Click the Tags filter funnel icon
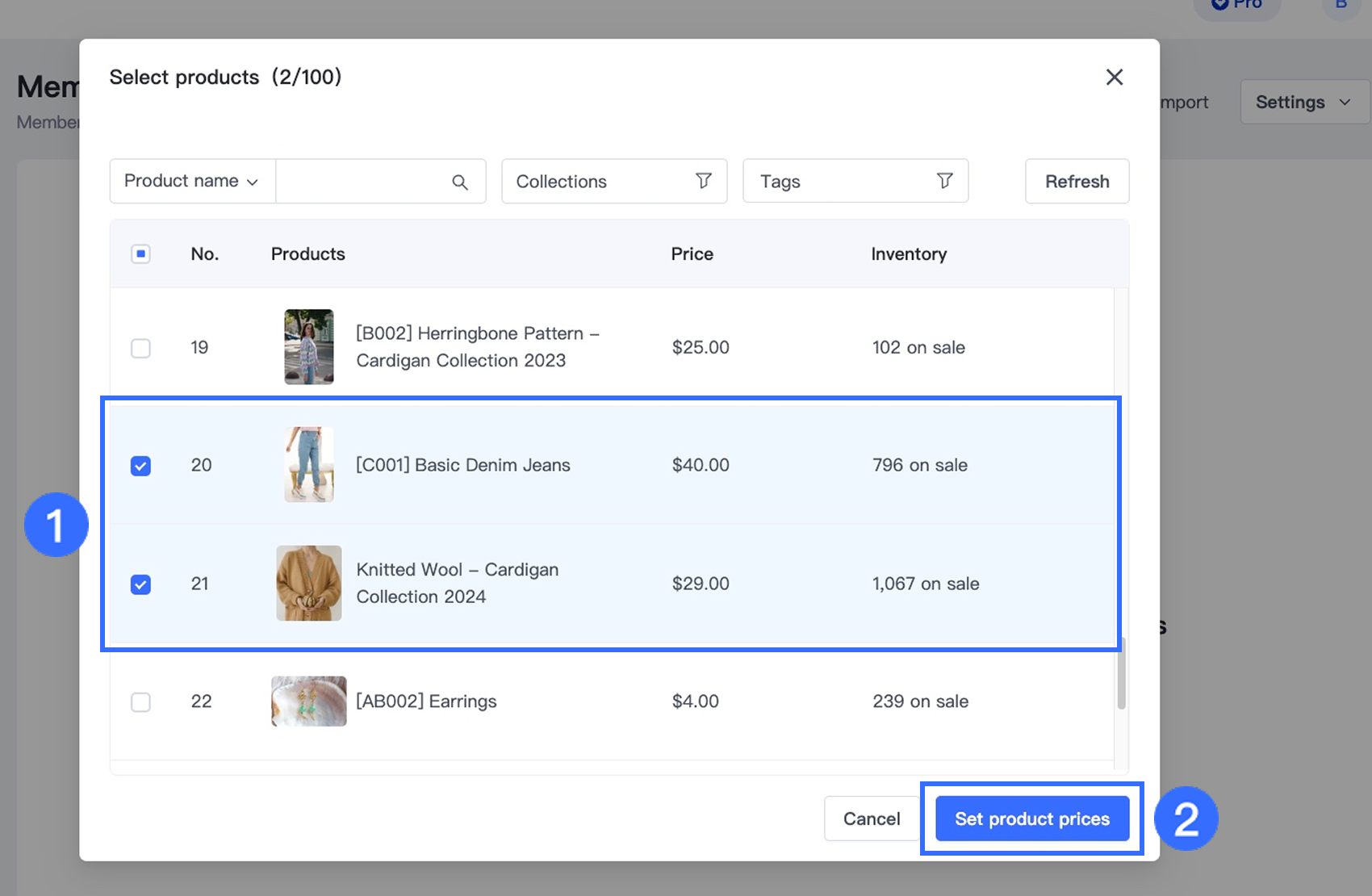Screen dimensions: 1372x896 tap(944, 181)
